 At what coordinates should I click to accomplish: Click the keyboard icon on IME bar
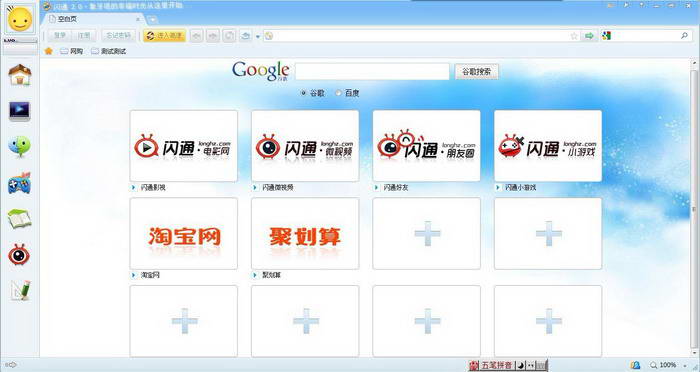[x=541, y=365]
